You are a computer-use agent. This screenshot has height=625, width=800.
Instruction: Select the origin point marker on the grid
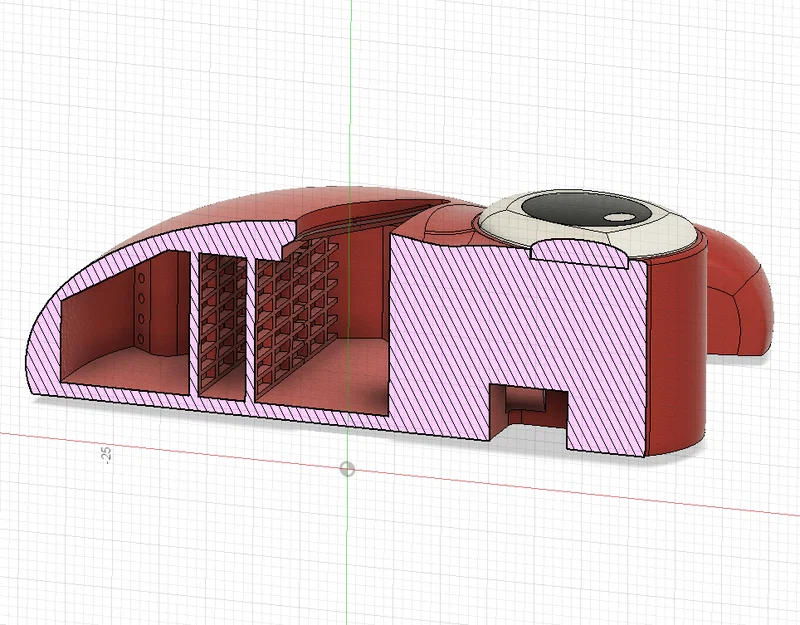(347, 469)
